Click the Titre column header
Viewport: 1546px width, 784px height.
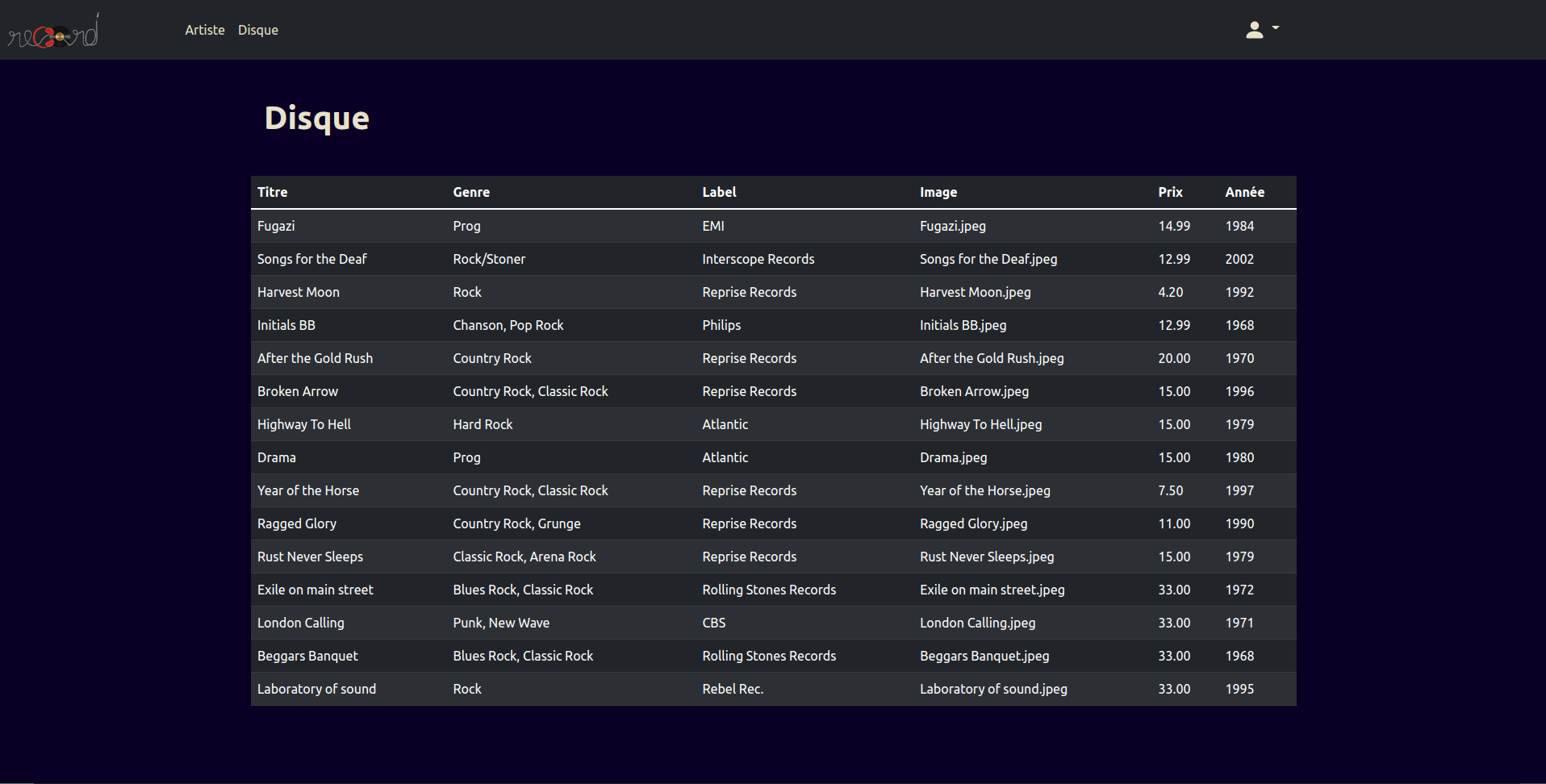[x=272, y=192]
